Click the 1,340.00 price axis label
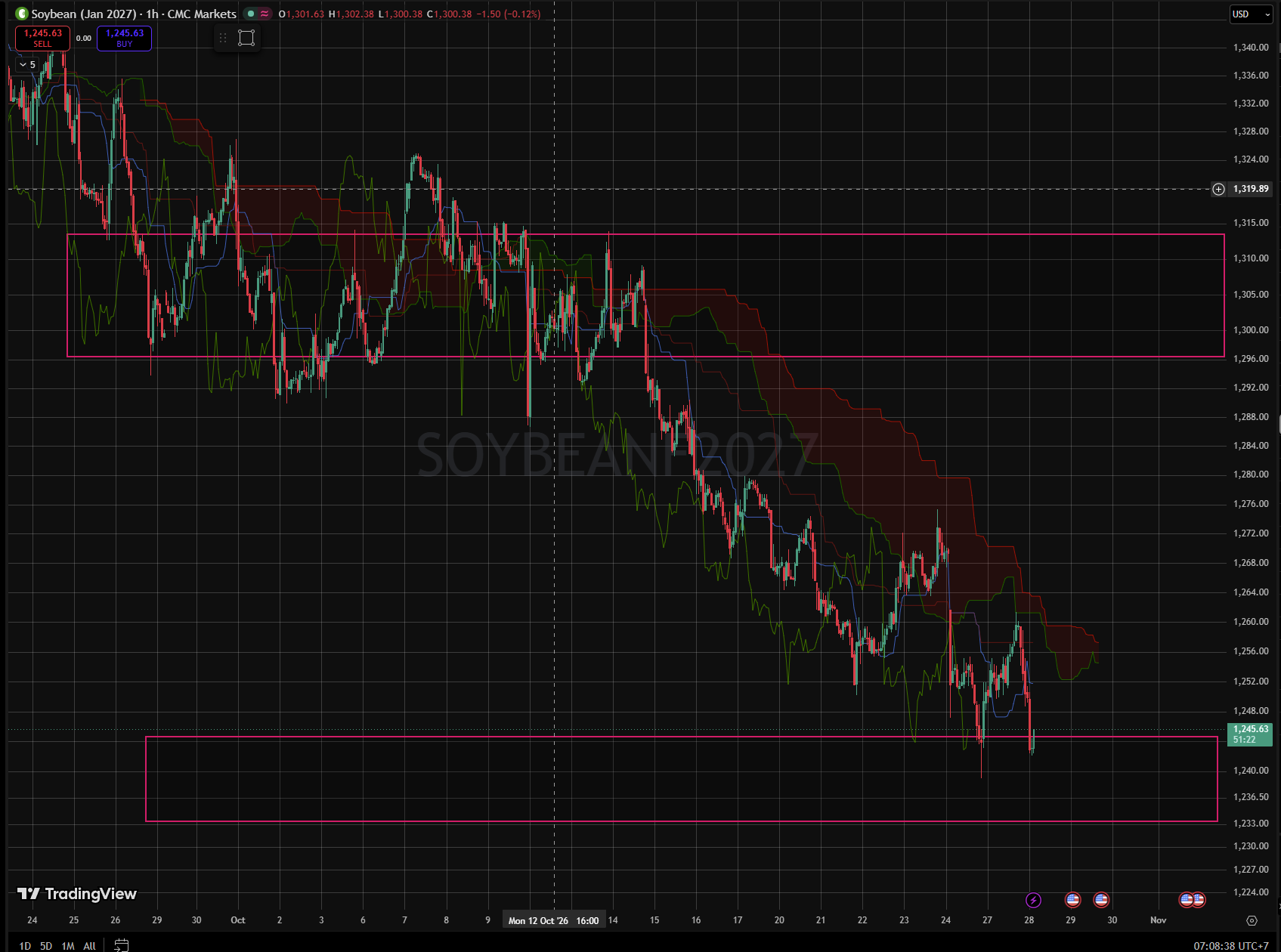Viewport: 1281px width, 952px height. pyautogui.click(x=1251, y=48)
